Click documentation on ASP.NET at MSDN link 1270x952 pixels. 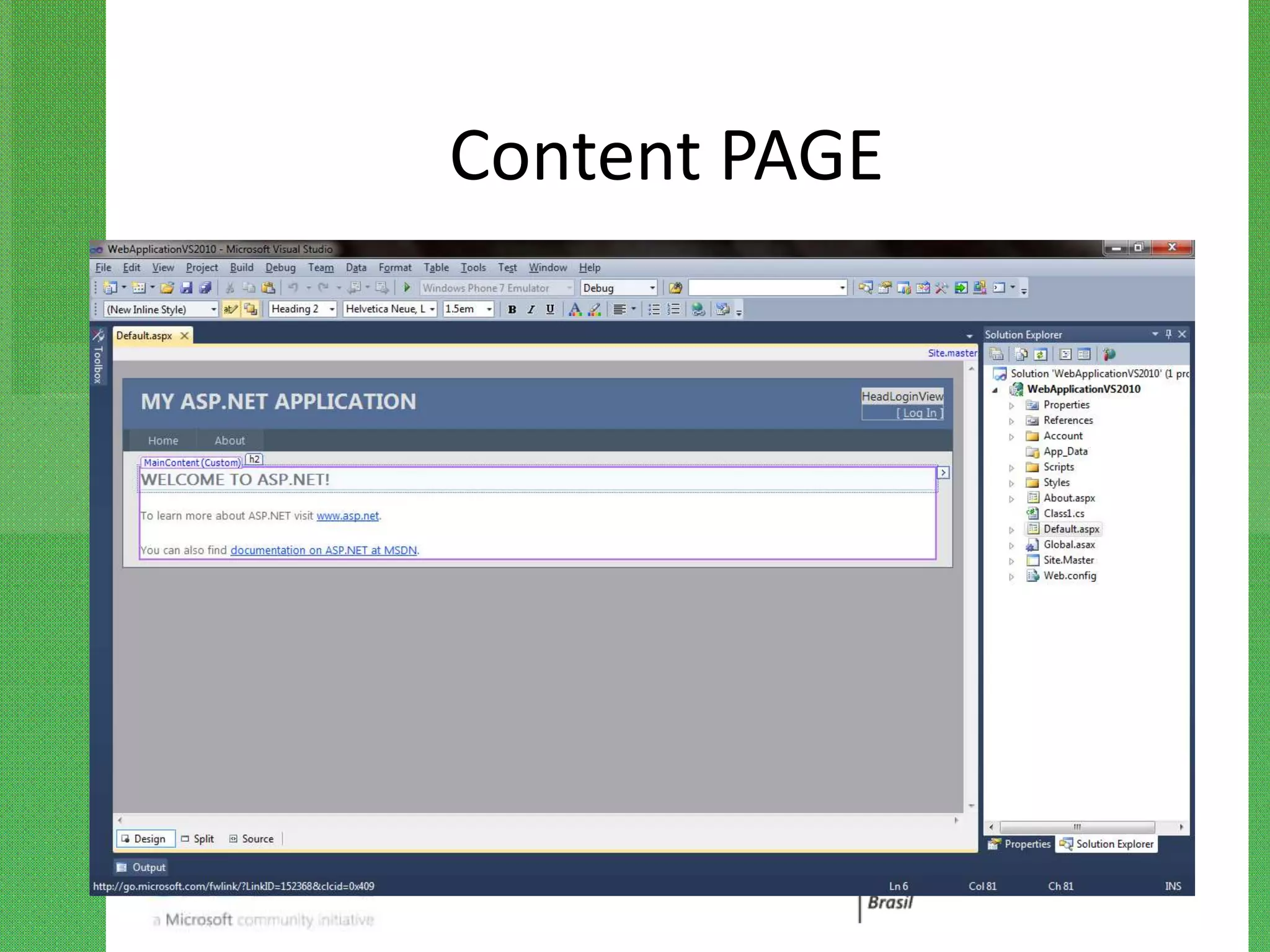tap(324, 550)
